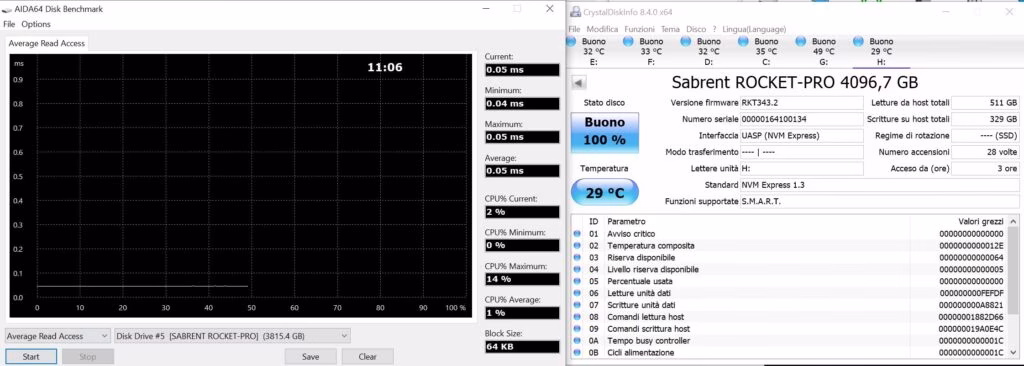Click the Save button in AIDA64
Image resolution: width=1024 pixels, height=366 pixels.
(310, 357)
